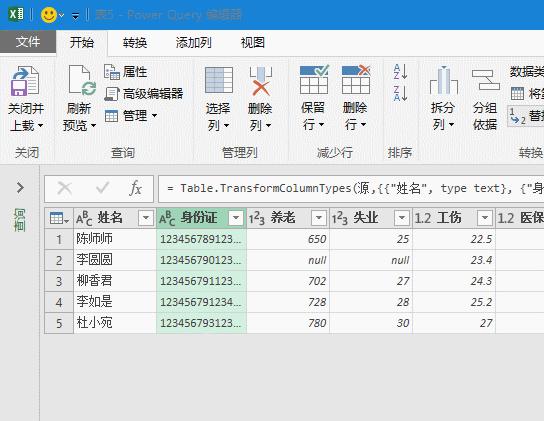The height and width of the screenshot is (421, 544).
Task: Click the cell 柳香君
Action: (x=115, y=281)
